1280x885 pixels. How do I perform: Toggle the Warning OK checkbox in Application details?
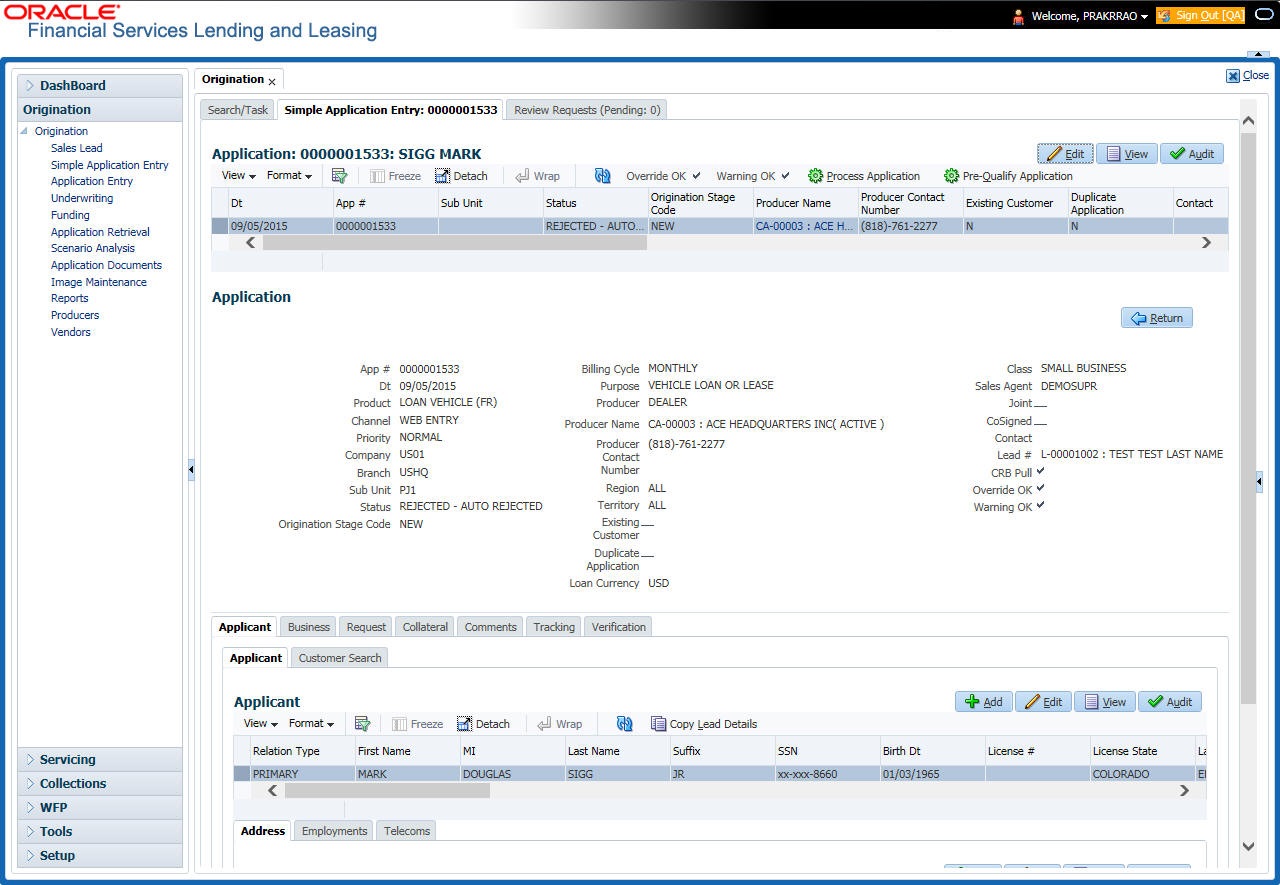pos(1041,505)
